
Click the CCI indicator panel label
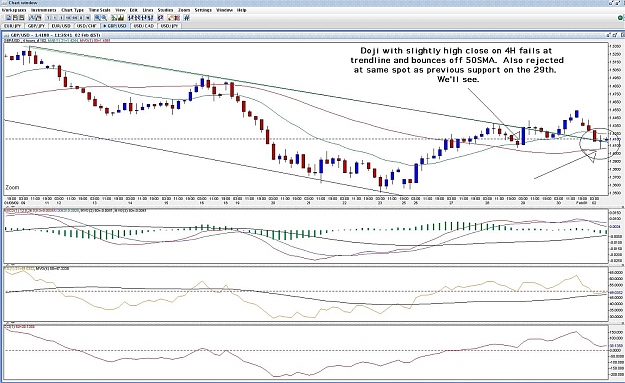tap(20, 326)
